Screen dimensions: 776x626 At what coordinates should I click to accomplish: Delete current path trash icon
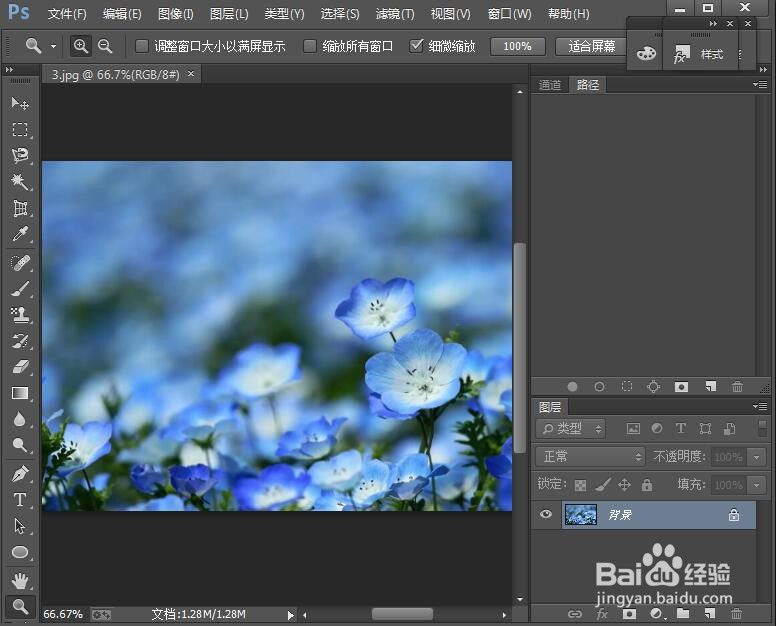737,386
